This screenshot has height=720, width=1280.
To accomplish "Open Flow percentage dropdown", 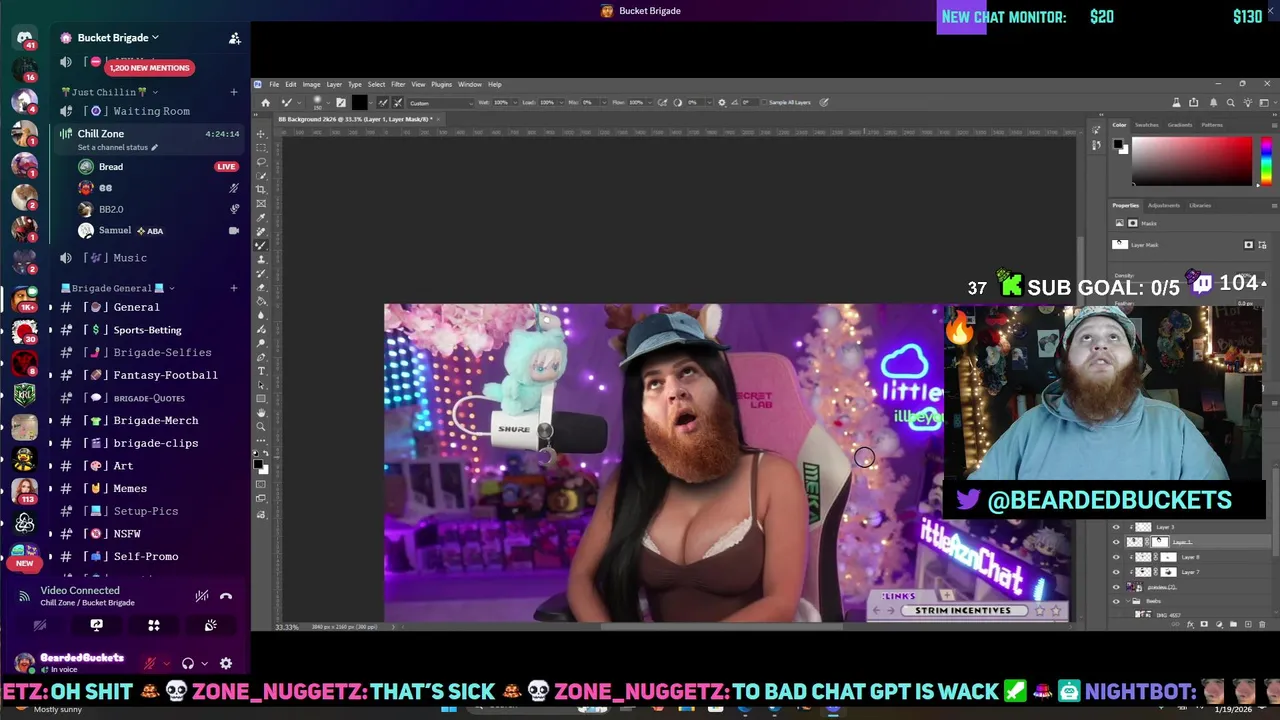I will [x=651, y=102].
